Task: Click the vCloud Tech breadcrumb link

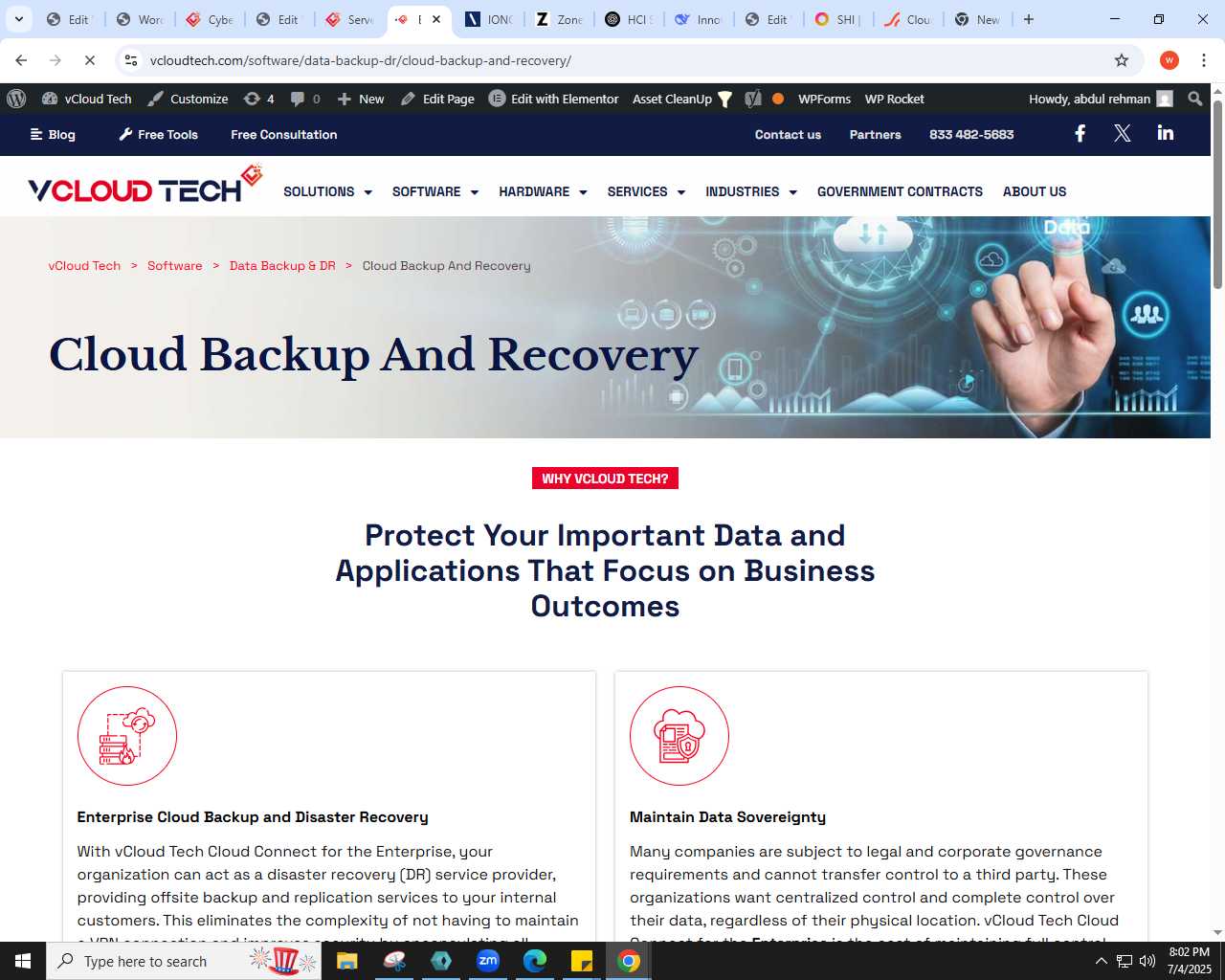Action: [84, 266]
